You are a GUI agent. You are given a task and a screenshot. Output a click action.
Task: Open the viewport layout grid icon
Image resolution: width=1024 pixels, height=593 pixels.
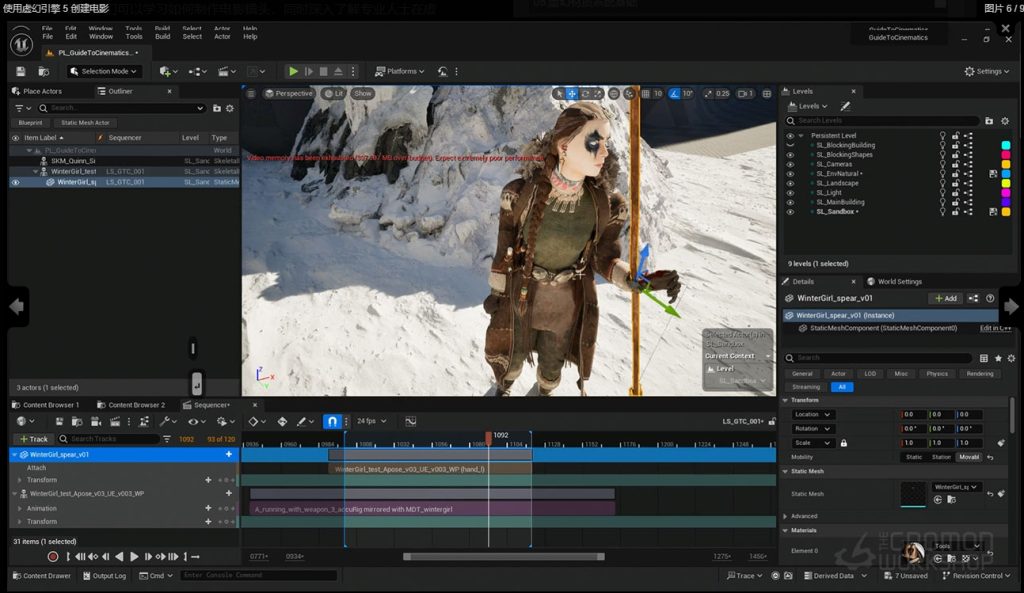767,93
